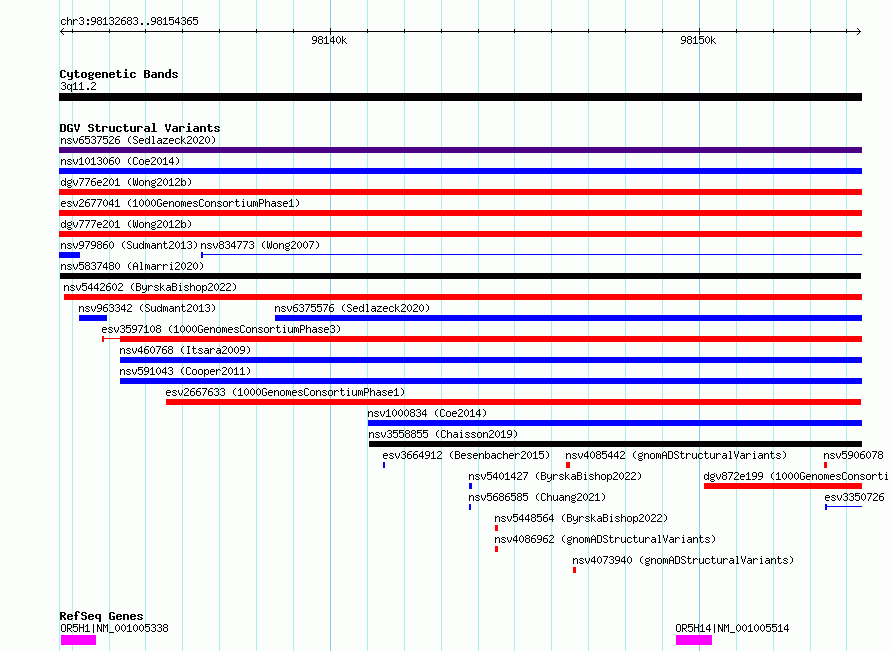The width and height of the screenshot is (890, 651).
Task: Click the left arrow of the ruler
Action: 62,31
